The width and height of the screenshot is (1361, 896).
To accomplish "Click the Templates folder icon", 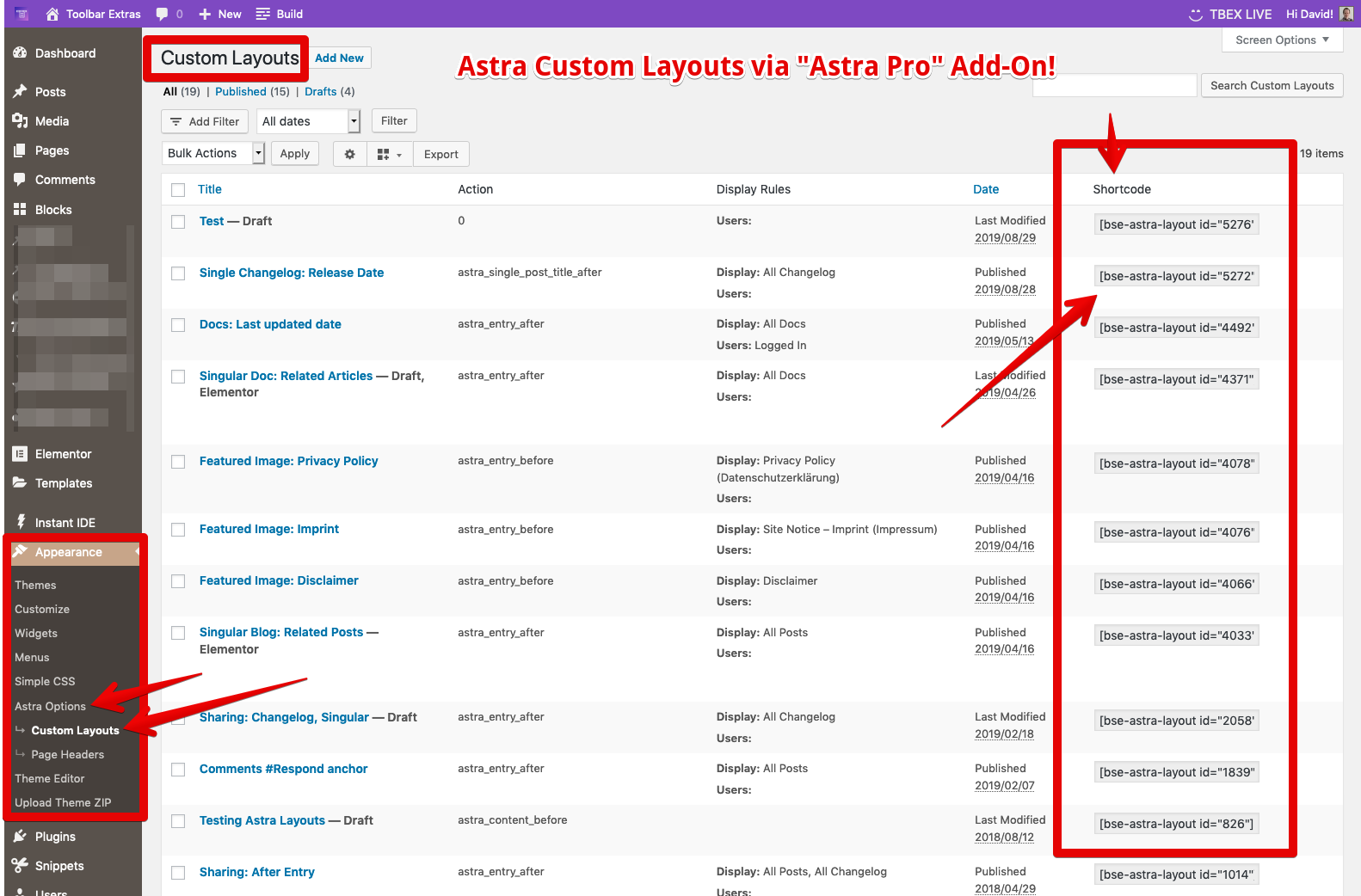I will tap(20, 483).
